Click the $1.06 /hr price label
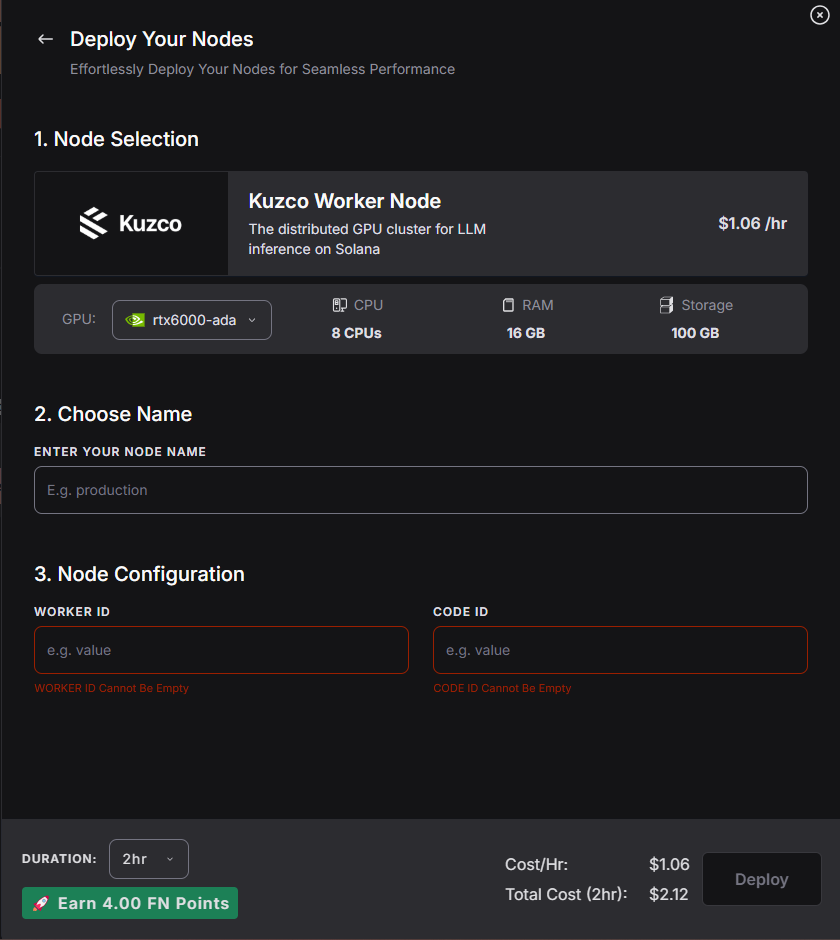 (x=752, y=224)
